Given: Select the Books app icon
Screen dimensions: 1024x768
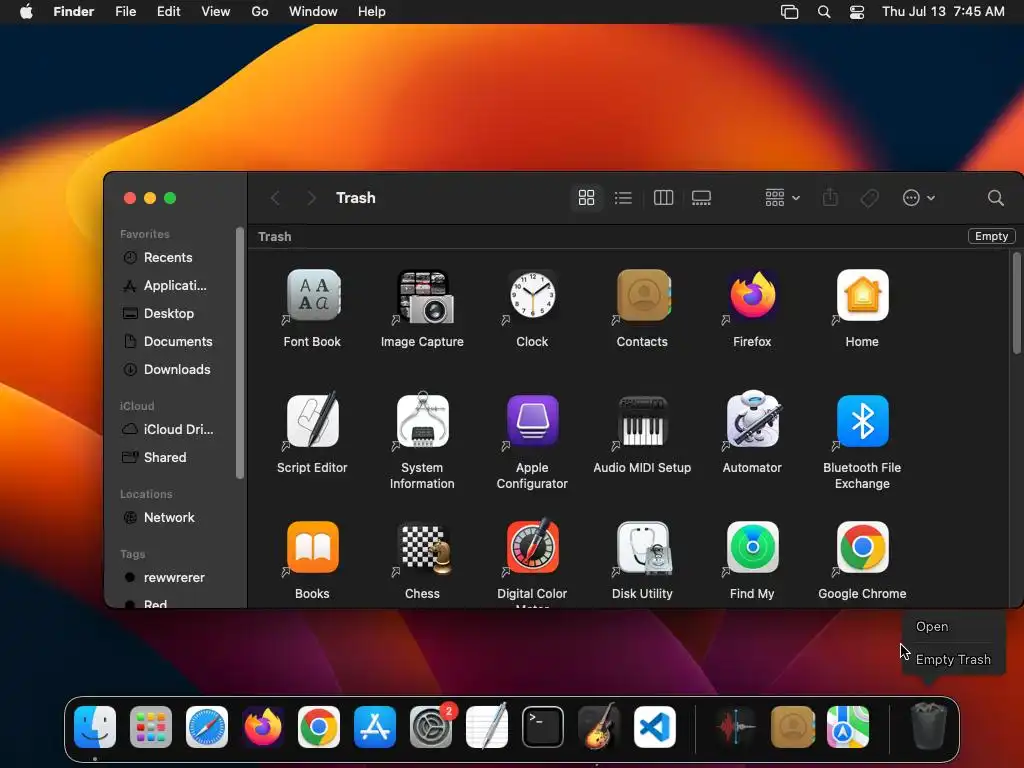Looking at the screenshot, I should (x=313, y=547).
